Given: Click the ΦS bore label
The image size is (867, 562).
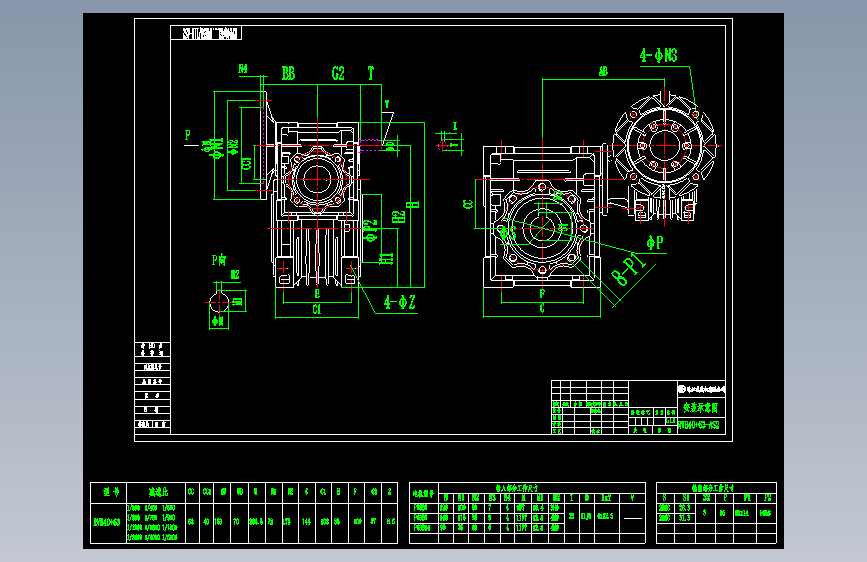Looking at the screenshot, I should (x=508, y=232).
